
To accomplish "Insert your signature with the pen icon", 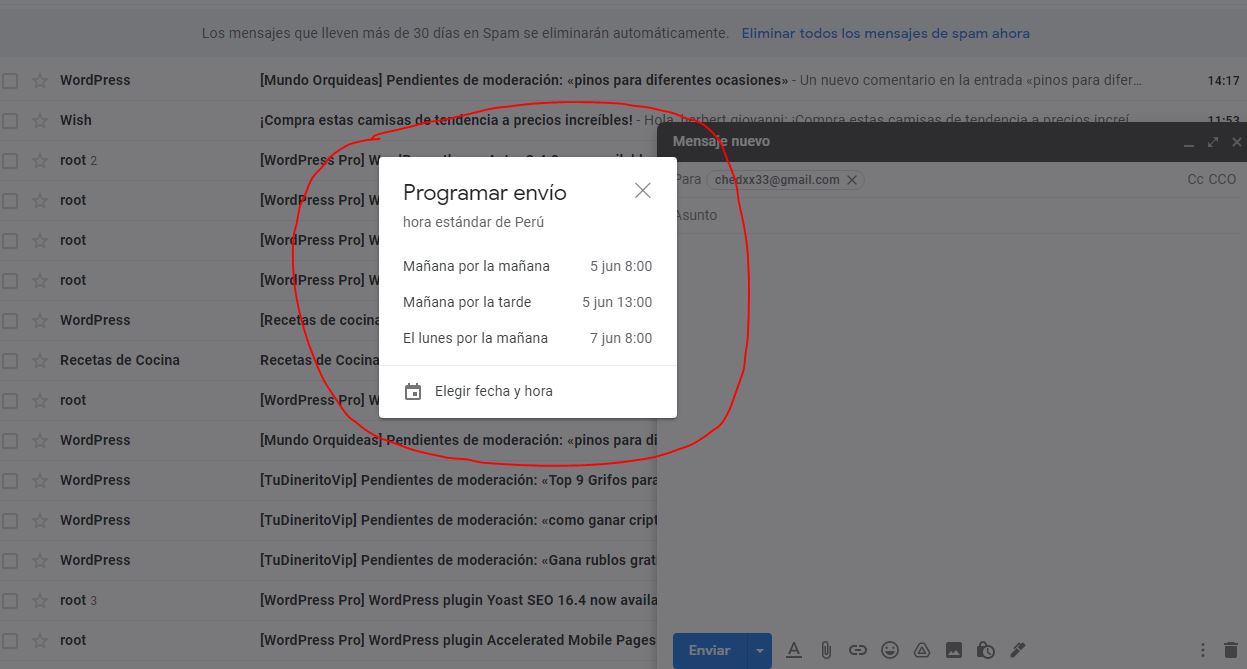I will point(1018,650).
